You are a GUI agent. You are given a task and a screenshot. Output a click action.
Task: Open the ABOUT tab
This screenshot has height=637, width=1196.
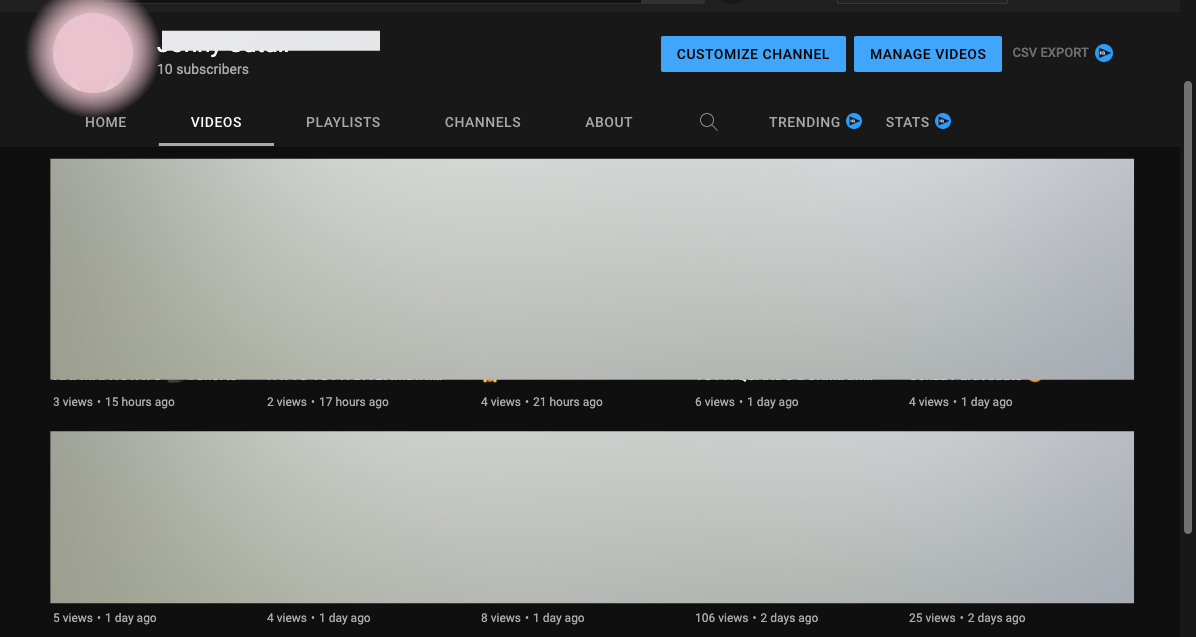pyautogui.click(x=609, y=122)
